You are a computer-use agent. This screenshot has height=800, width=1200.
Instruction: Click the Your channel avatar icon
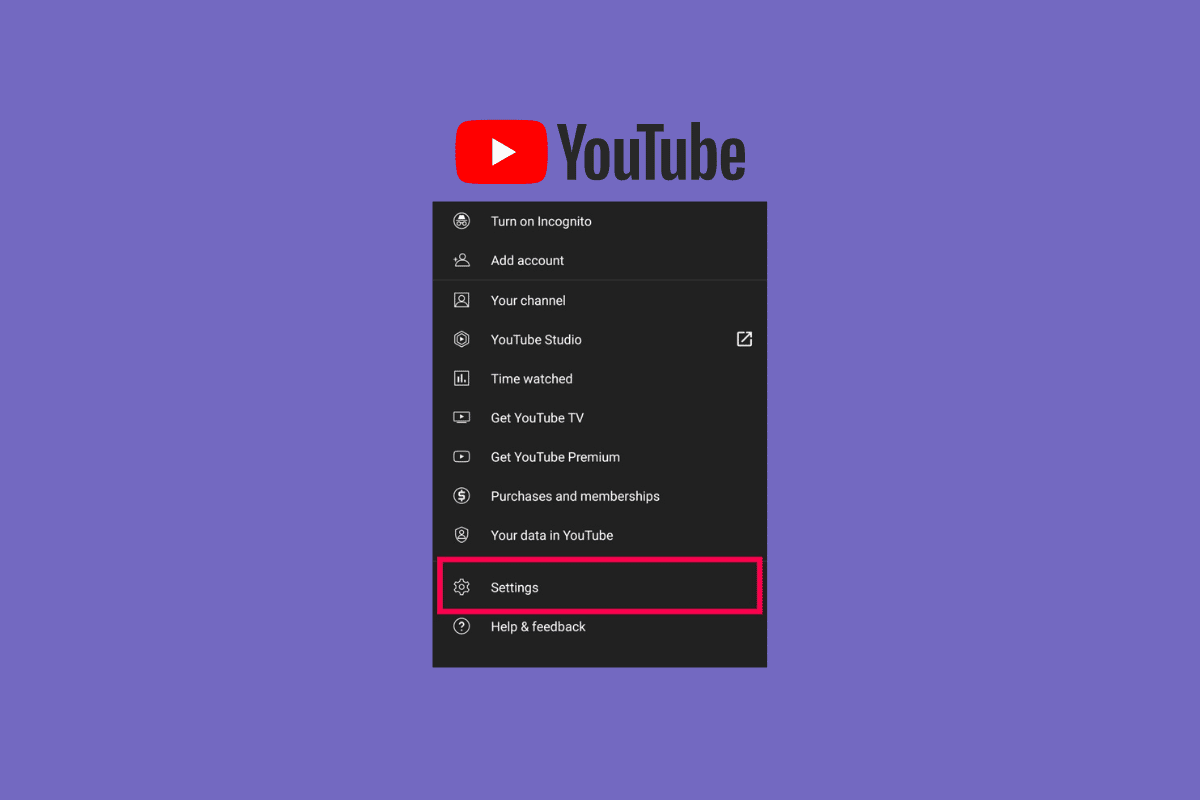coord(461,300)
